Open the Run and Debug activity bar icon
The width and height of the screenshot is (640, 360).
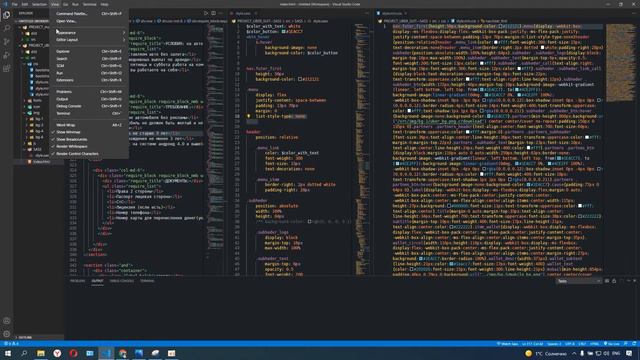pos(7,55)
